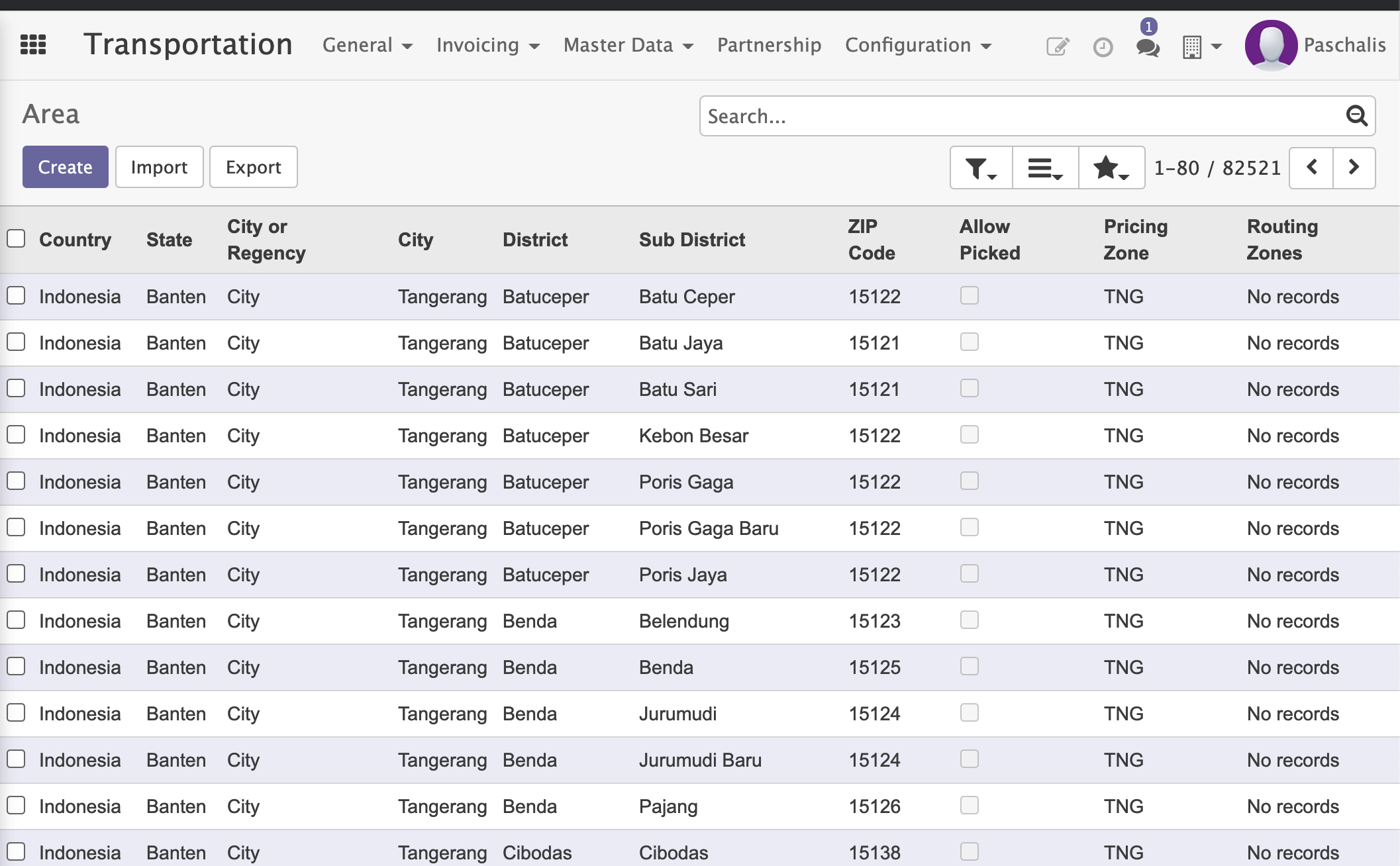Click the Paschalis user name

(x=1344, y=45)
